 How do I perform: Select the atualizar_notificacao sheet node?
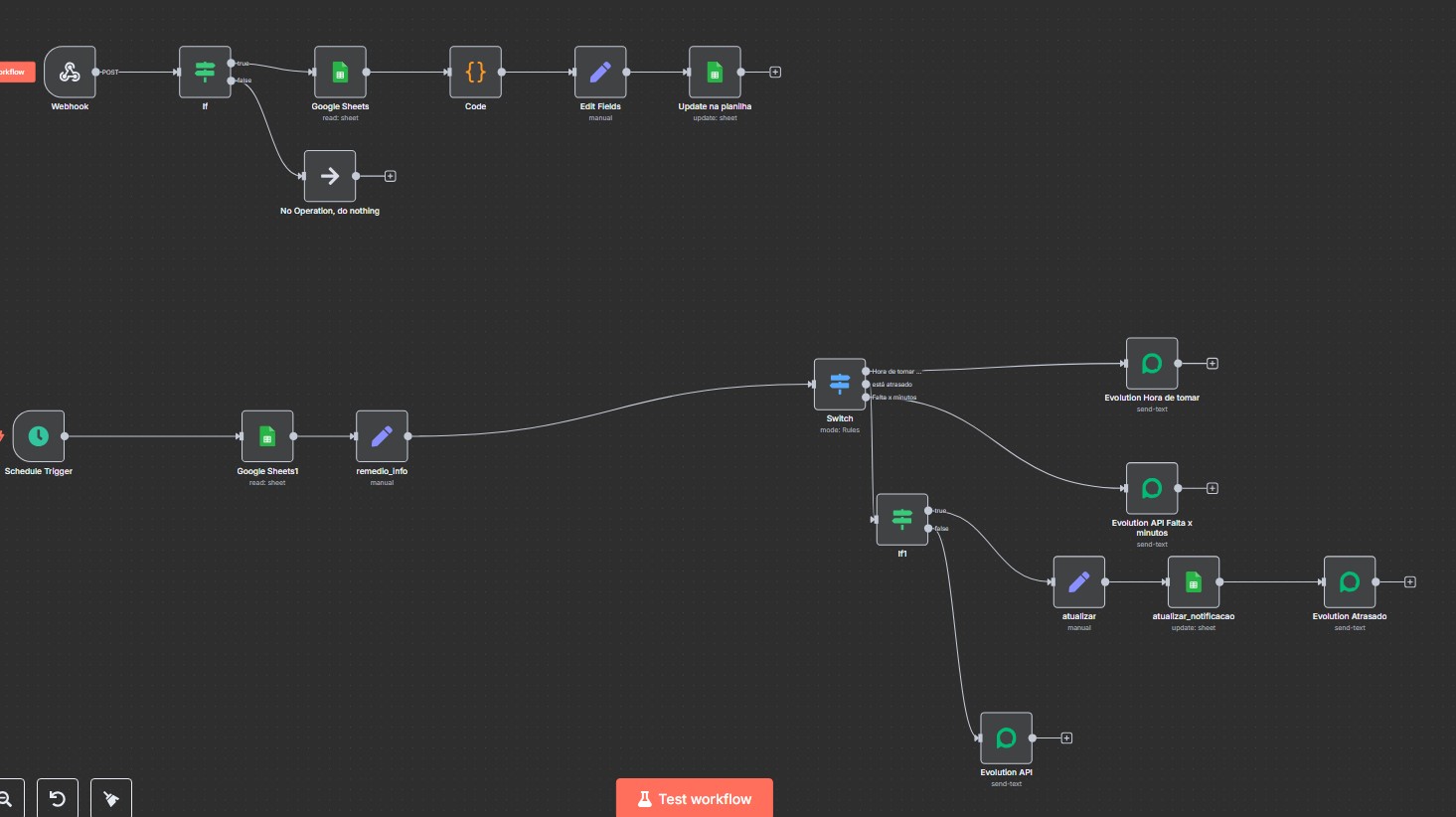coord(1194,581)
